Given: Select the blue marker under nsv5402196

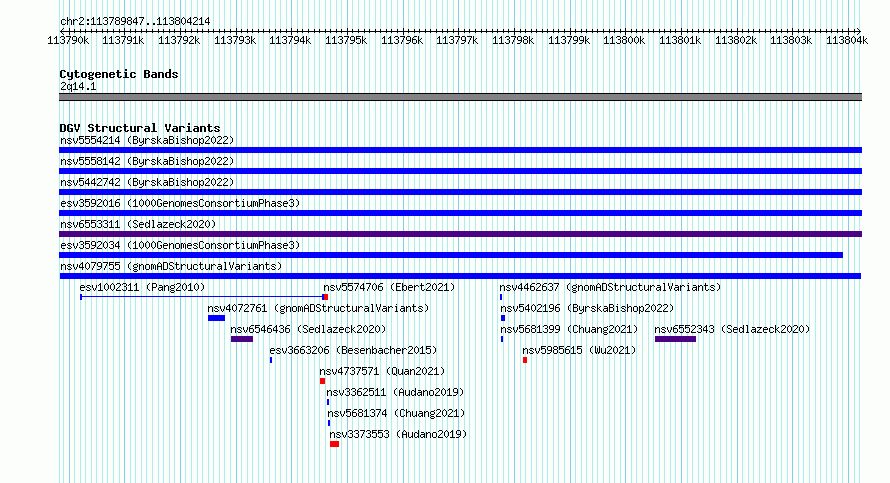Looking at the screenshot, I should click(x=503, y=318).
